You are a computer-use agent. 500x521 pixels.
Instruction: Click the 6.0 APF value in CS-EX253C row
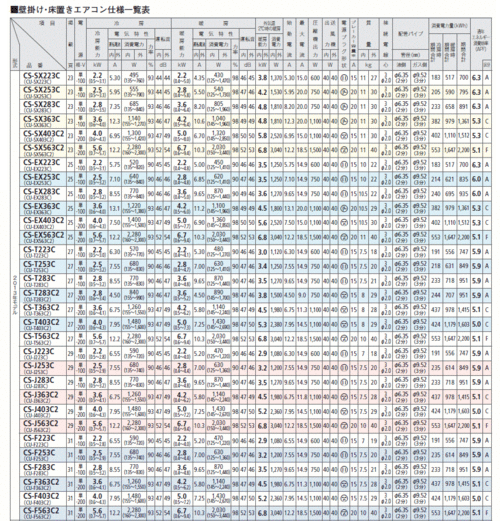(476, 179)
